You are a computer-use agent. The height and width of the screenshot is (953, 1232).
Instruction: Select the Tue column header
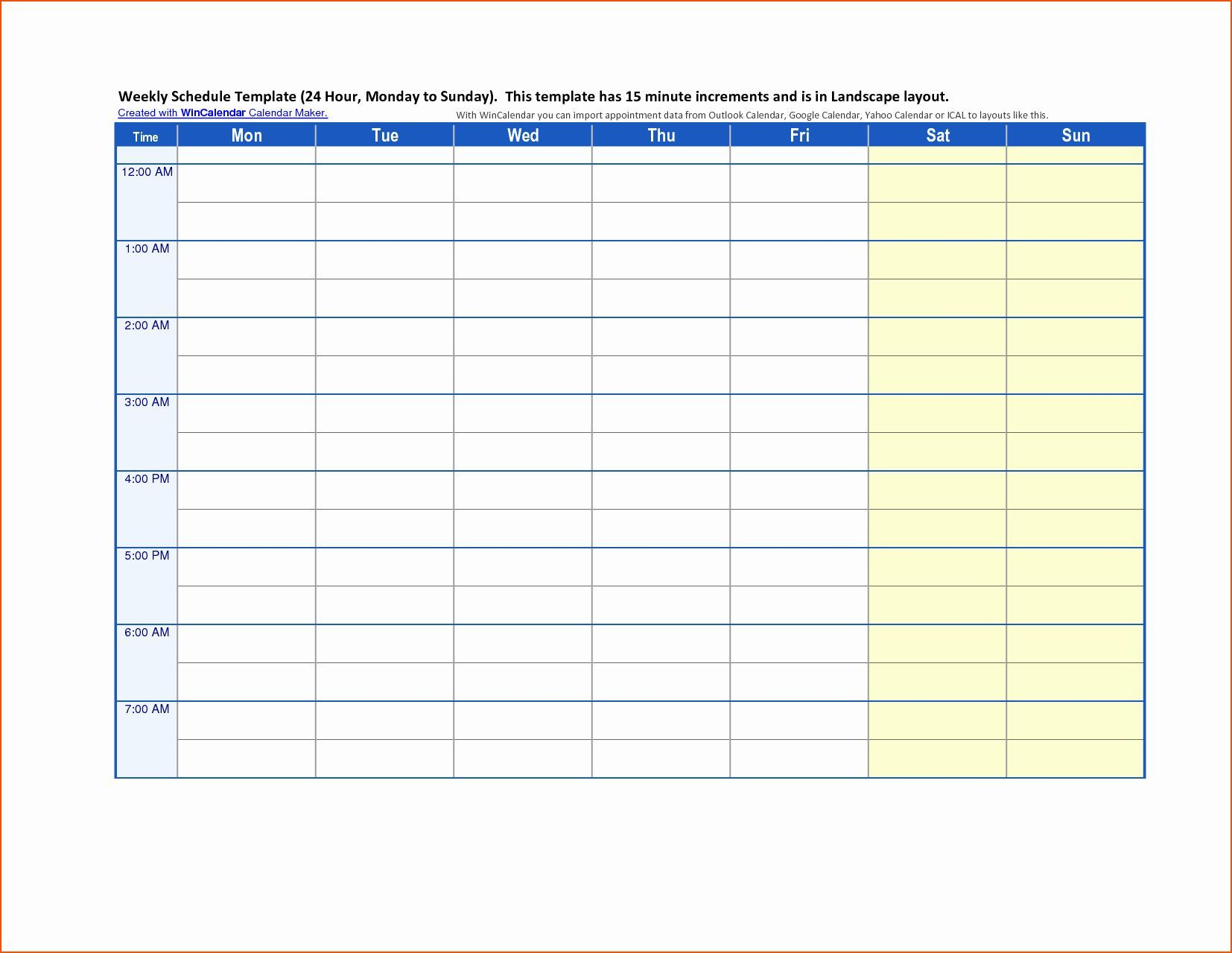coord(385,136)
